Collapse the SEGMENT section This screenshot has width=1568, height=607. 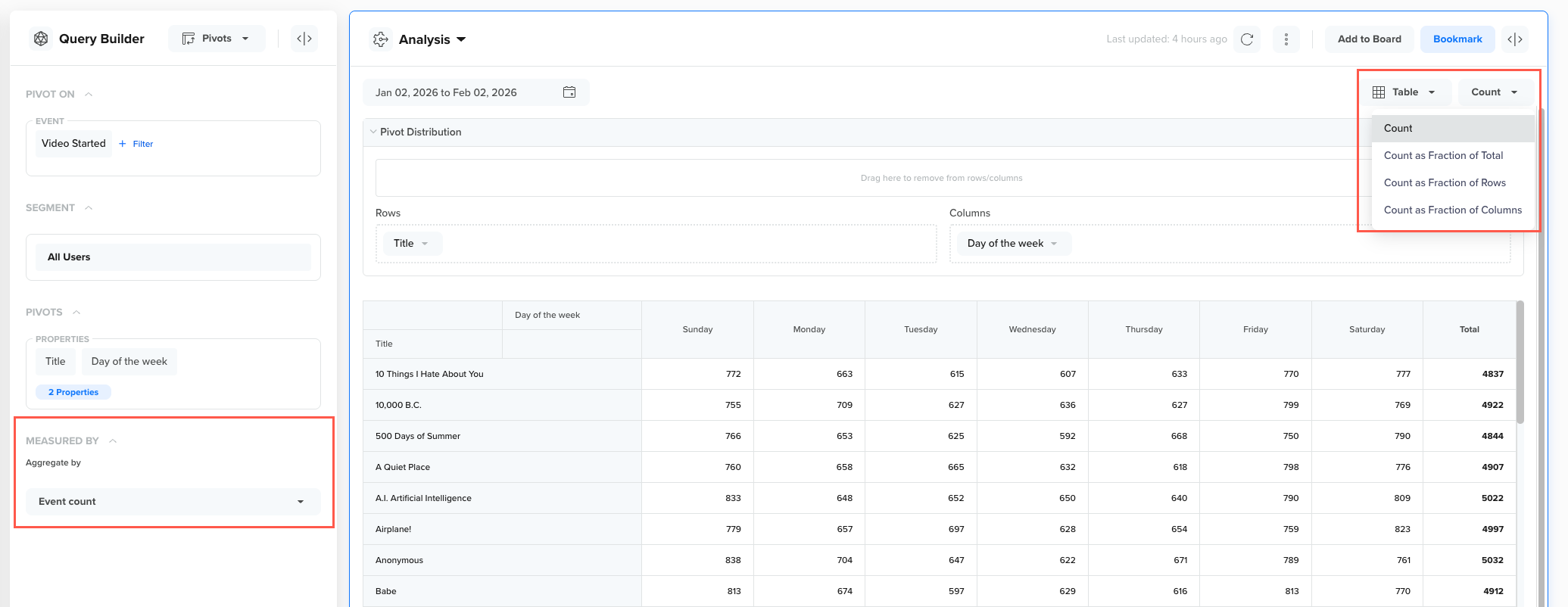[x=89, y=207]
